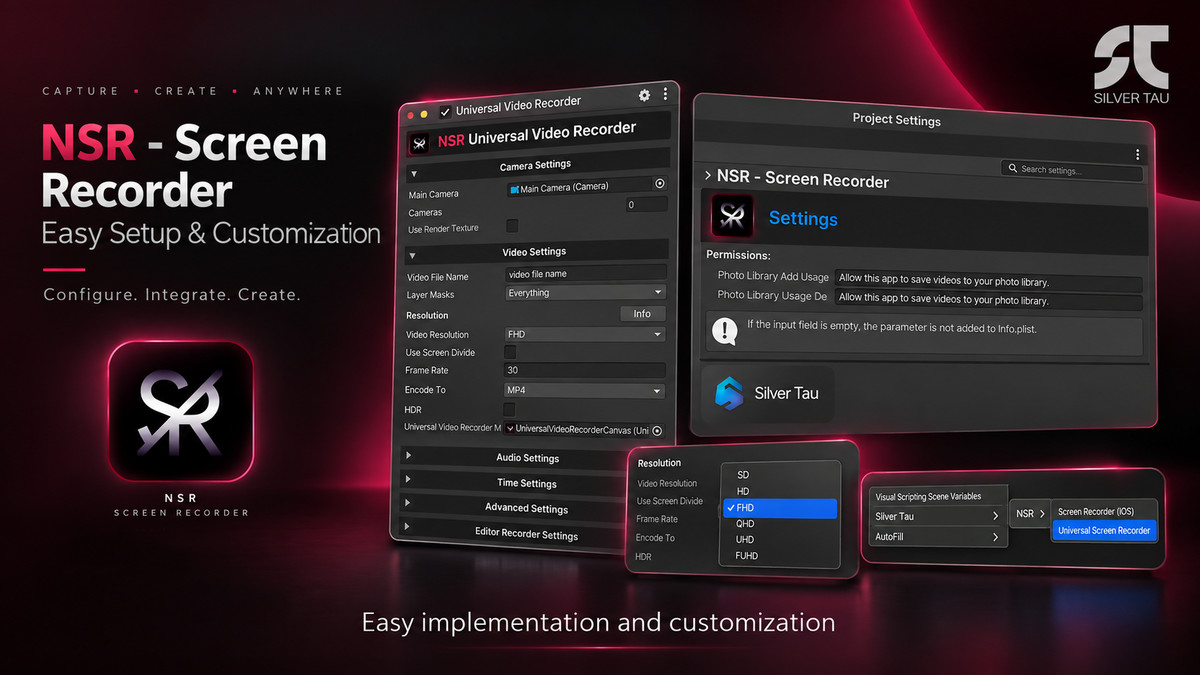Click the Video File Name input field
The height and width of the screenshot is (675, 1200).
(586, 273)
